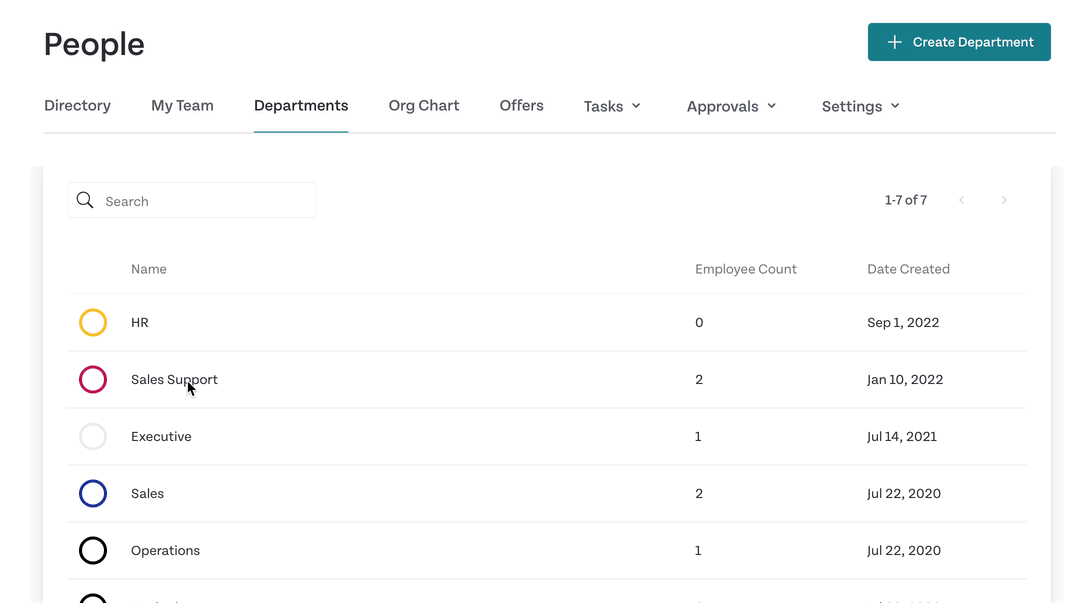Expand the Approvals dropdown menu
This screenshot has width=1092, height=603.
point(731,107)
